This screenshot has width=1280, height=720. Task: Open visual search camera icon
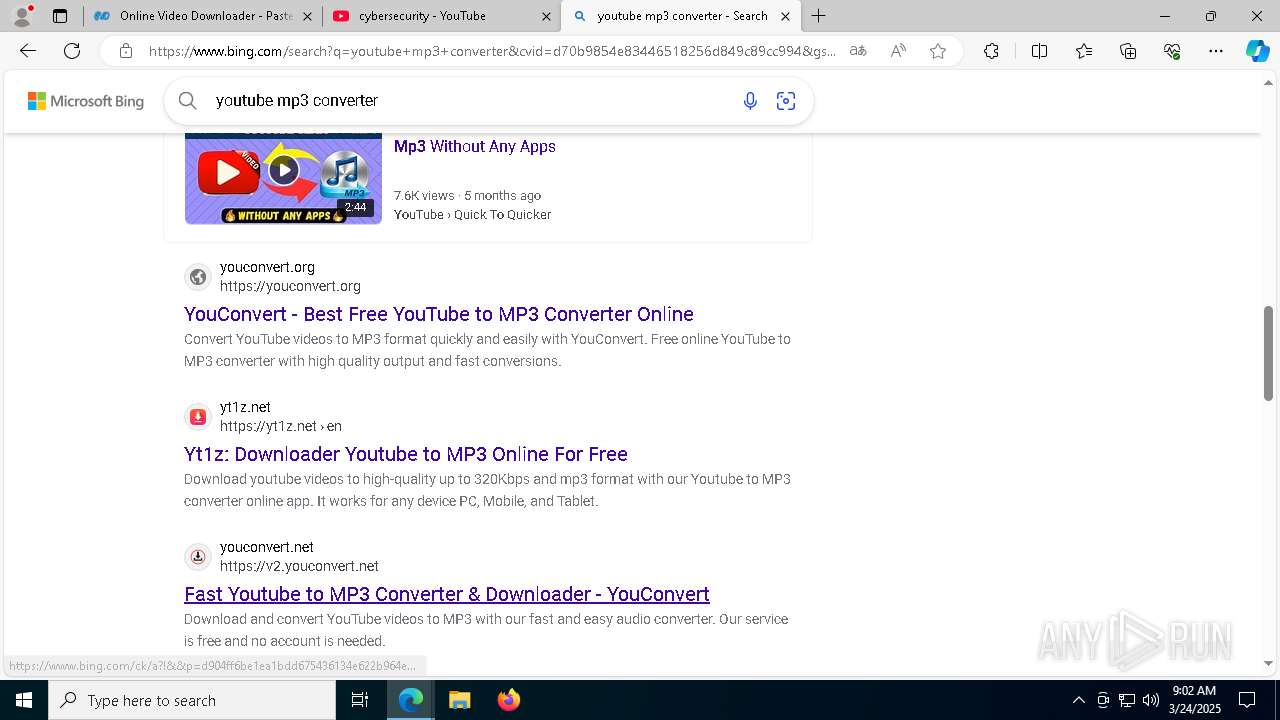click(786, 101)
